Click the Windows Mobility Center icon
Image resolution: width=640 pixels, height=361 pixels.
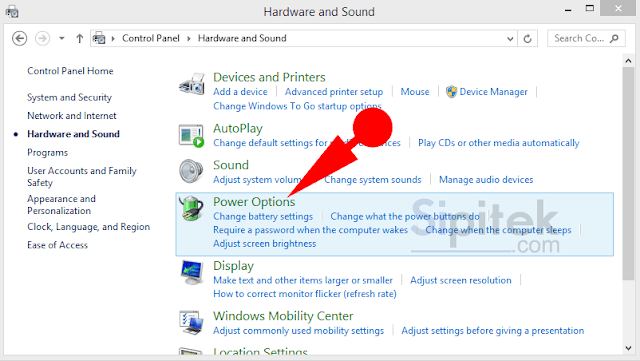pos(191,323)
